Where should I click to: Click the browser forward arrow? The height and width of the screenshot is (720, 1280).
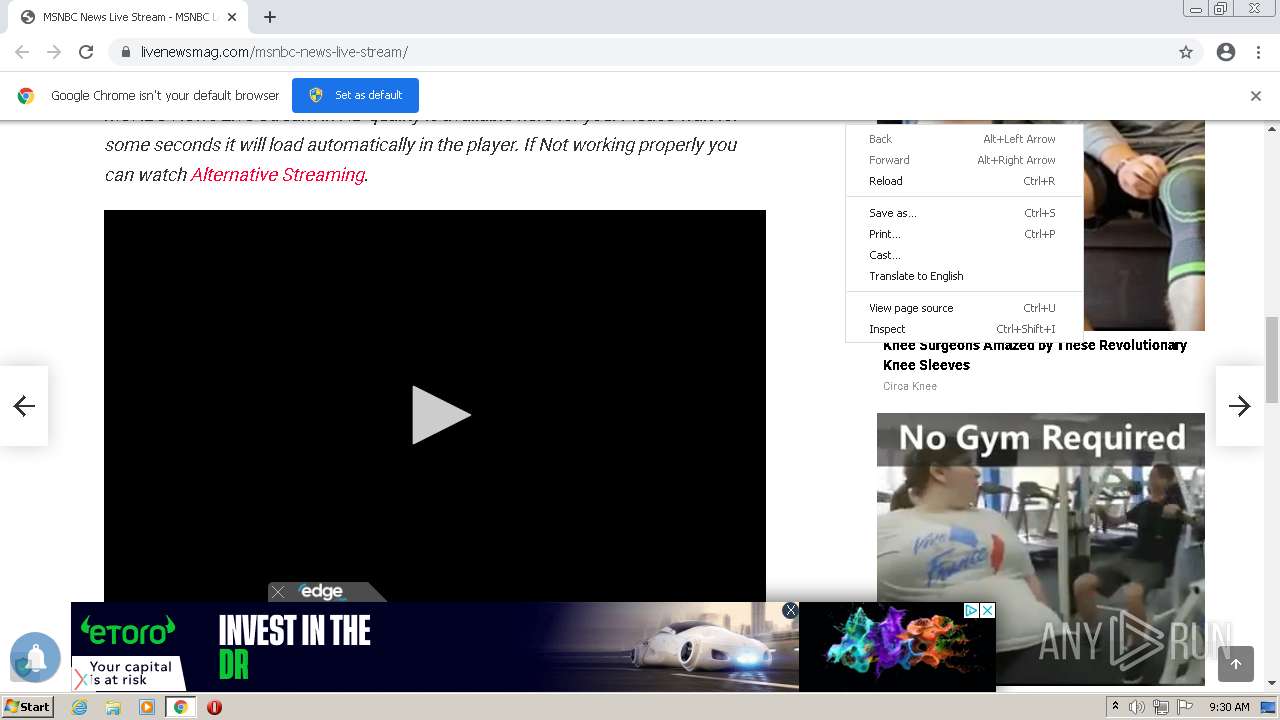(x=54, y=52)
